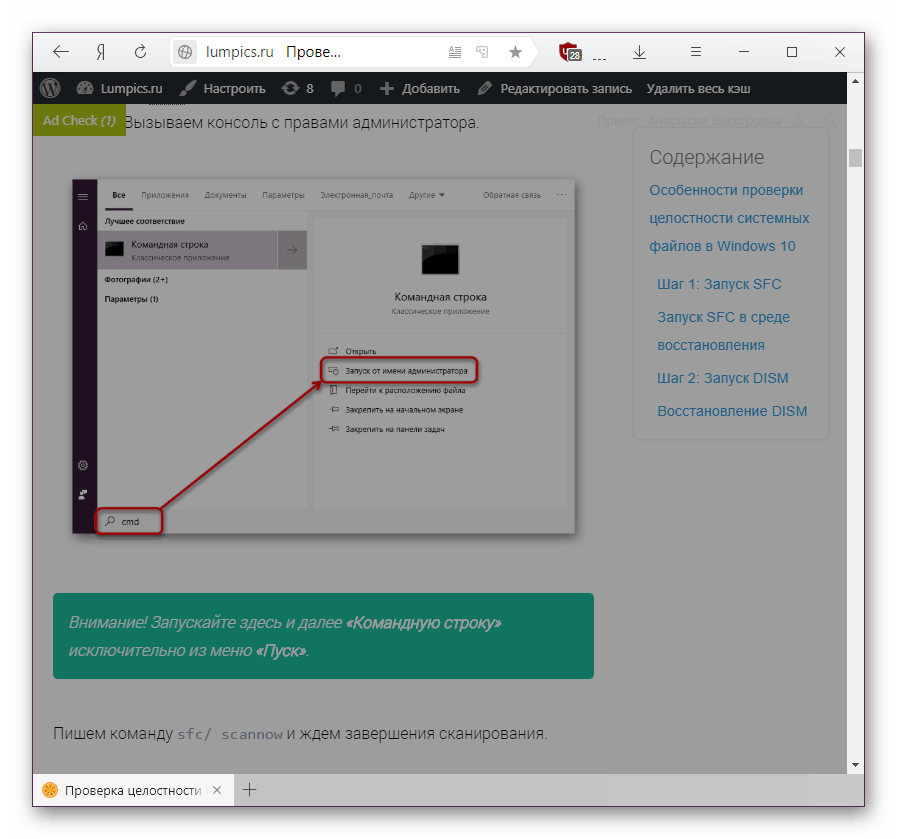Click the translate page icon
Viewport: 897px width, 839px height.
(482, 52)
